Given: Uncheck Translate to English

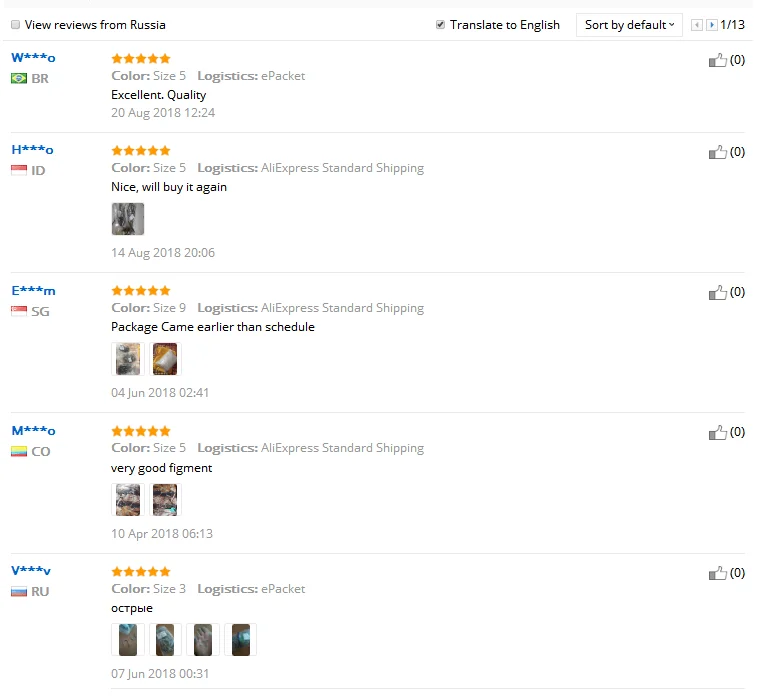Looking at the screenshot, I should pyautogui.click(x=440, y=25).
